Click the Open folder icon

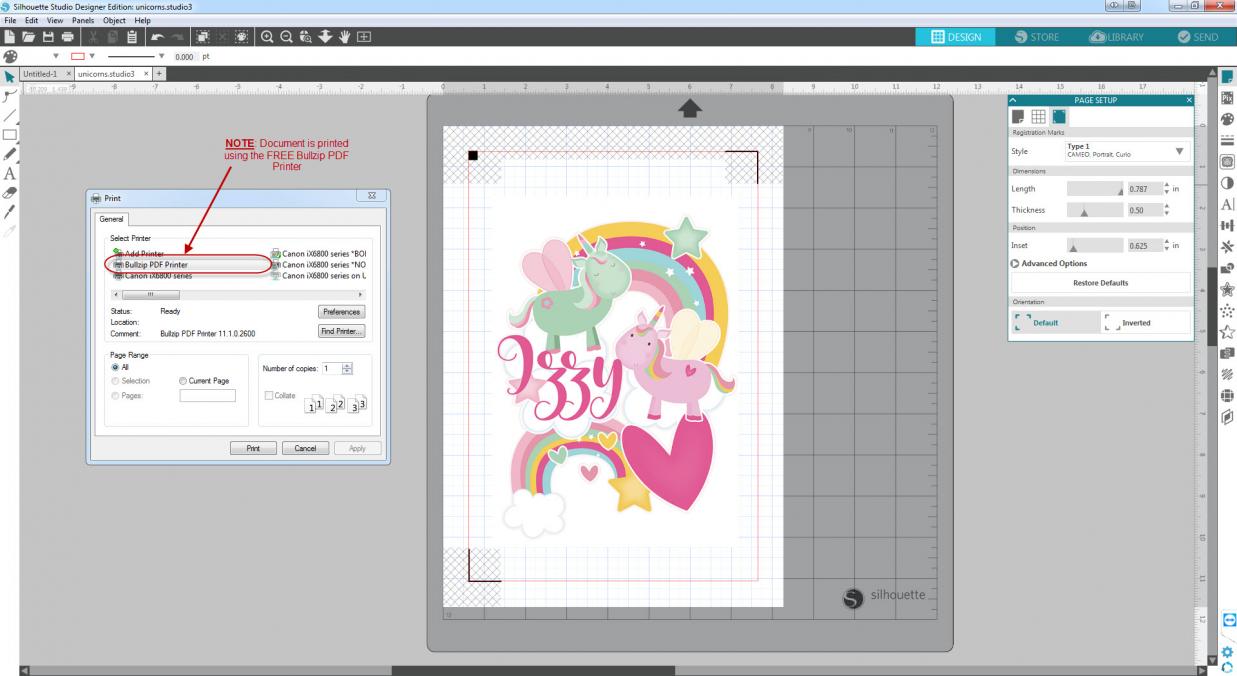pyautogui.click(x=29, y=37)
